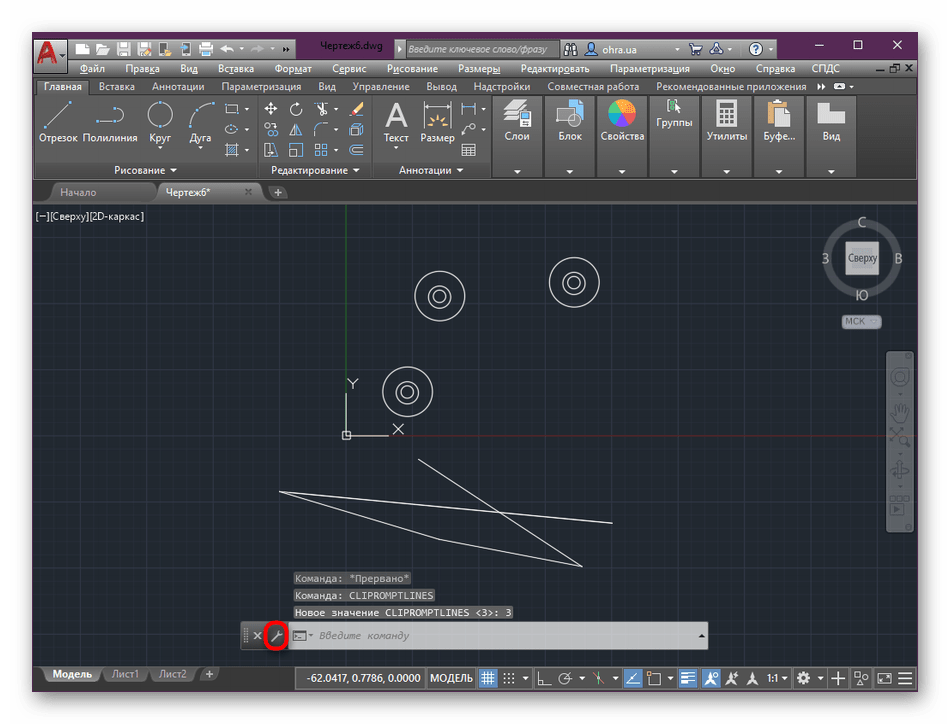Select the Текст annotation tool
The width and height of the screenshot is (950, 724).
point(396,122)
